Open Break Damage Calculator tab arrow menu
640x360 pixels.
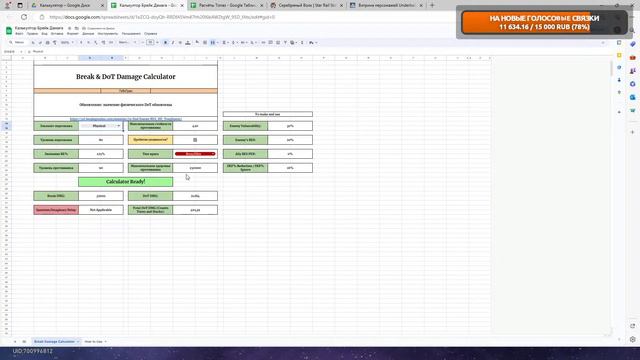coord(78,341)
